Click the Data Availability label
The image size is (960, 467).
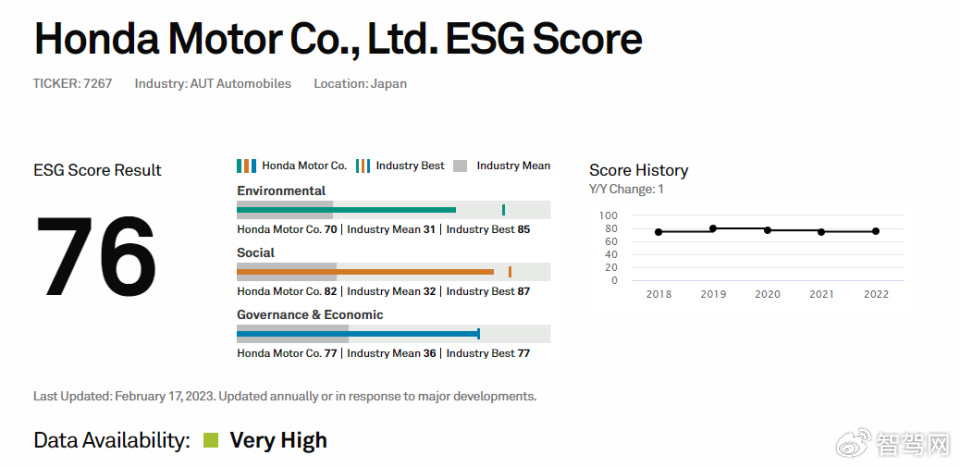coord(112,440)
